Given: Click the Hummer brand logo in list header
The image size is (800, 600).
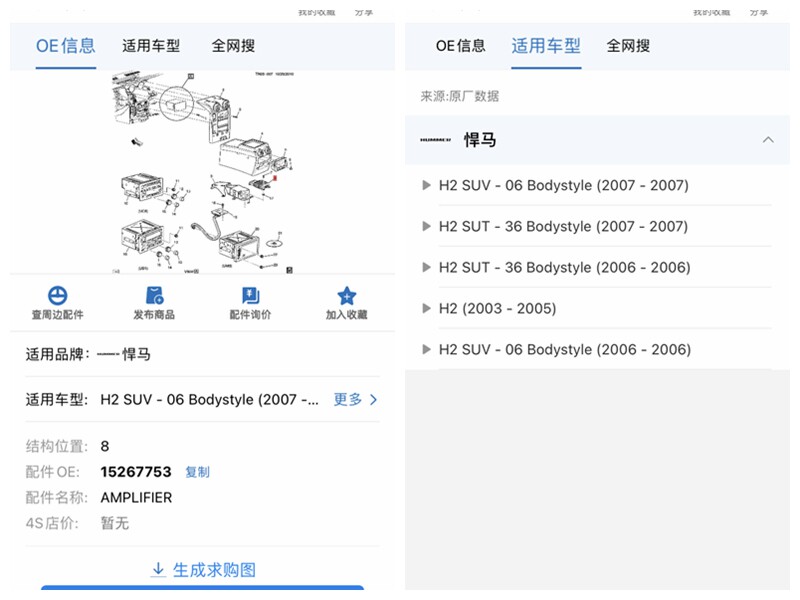Looking at the screenshot, I should (x=435, y=140).
